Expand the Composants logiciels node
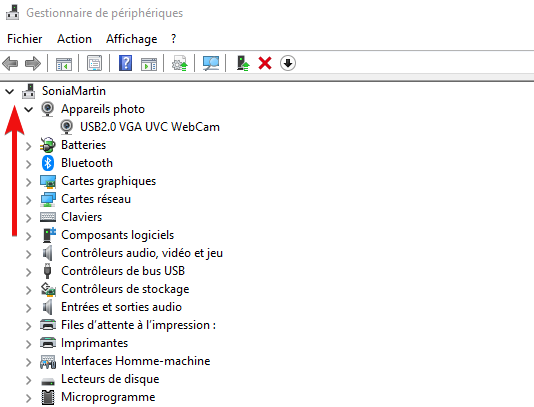The image size is (534, 407). pyautogui.click(x=29, y=236)
